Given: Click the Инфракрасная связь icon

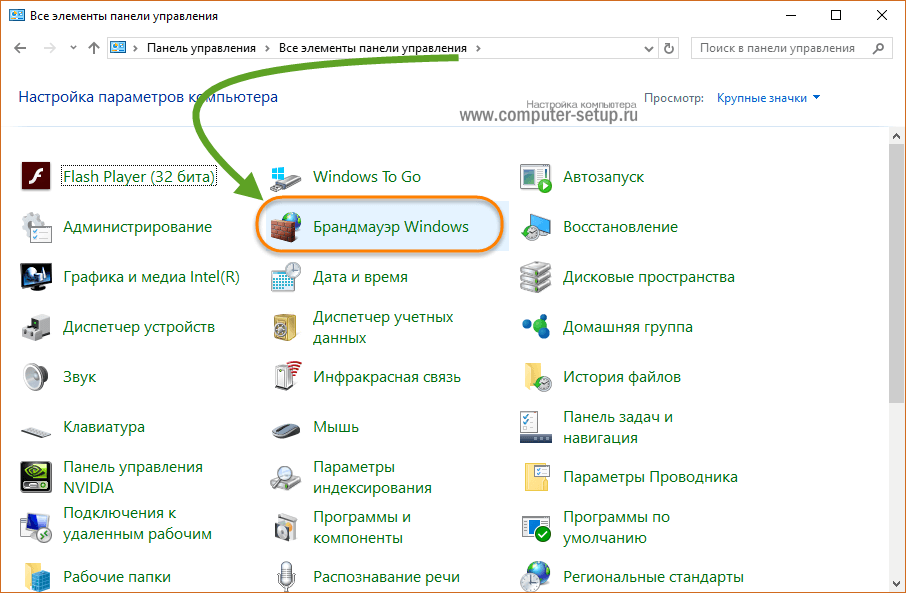Looking at the screenshot, I should click(x=287, y=376).
